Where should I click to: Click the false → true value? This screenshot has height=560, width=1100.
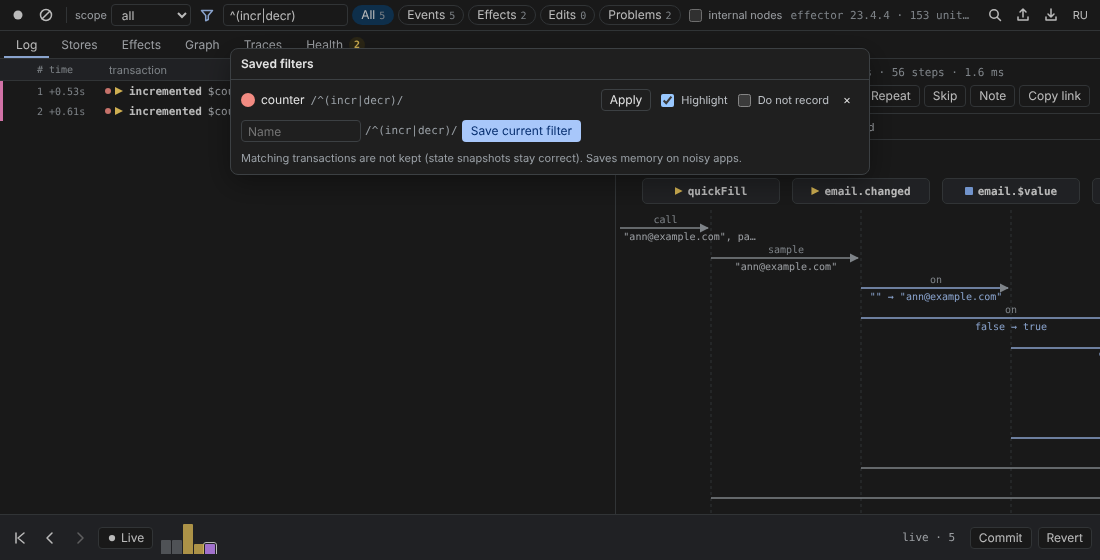click(x=1011, y=326)
